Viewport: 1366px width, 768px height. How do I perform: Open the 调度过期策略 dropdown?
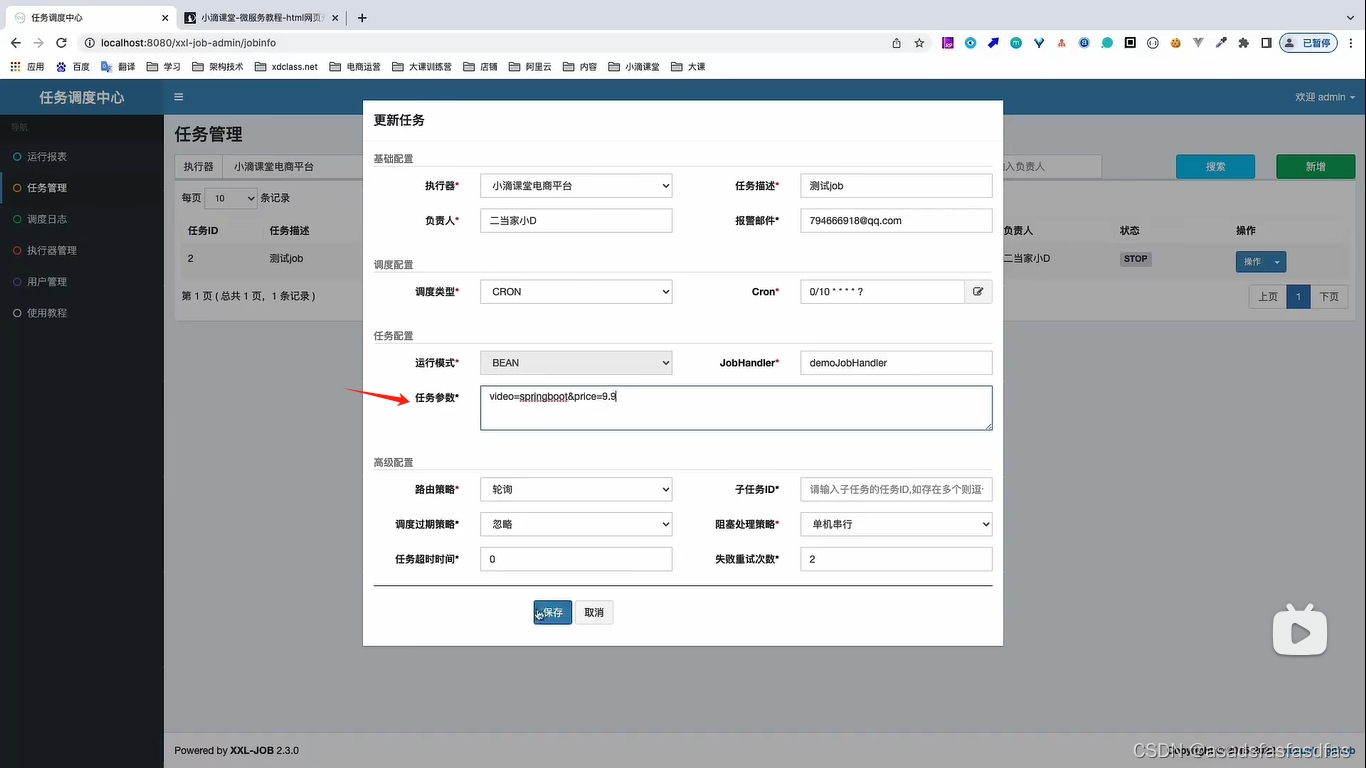(576, 524)
